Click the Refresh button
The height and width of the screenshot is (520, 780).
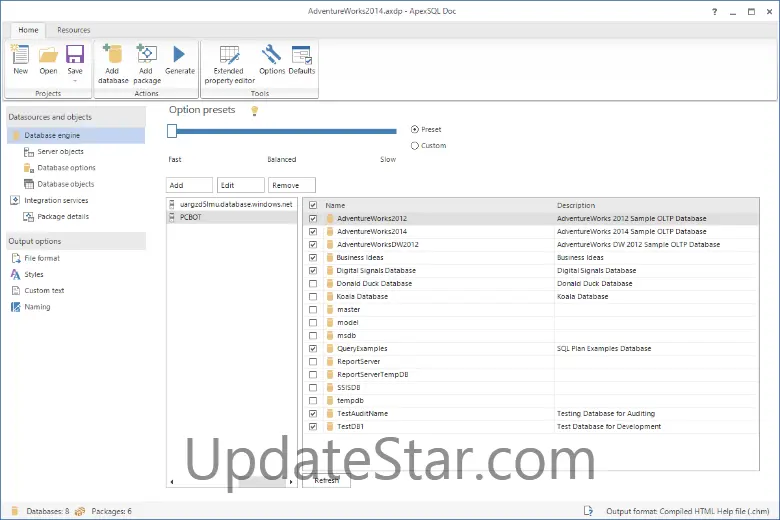(x=326, y=480)
